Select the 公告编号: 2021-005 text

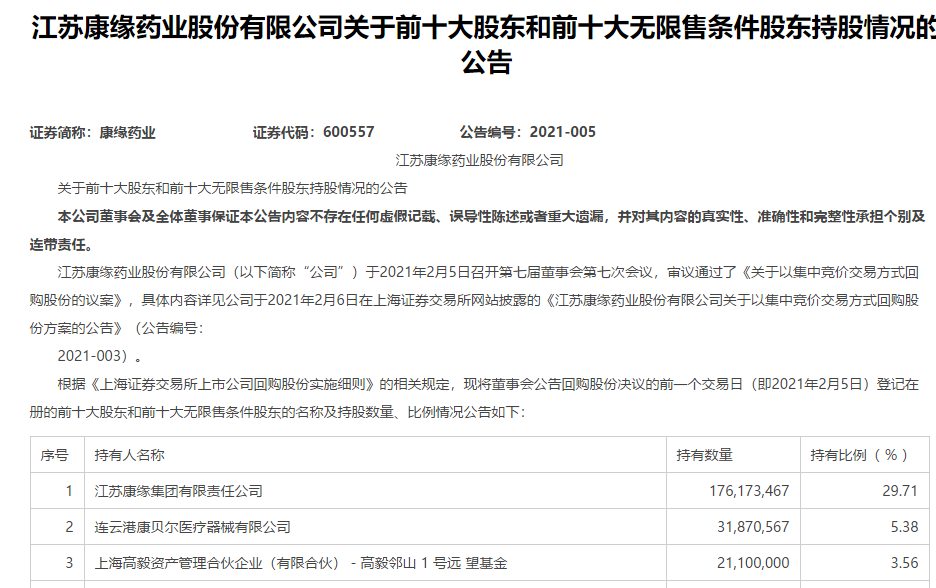[x=528, y=132]
